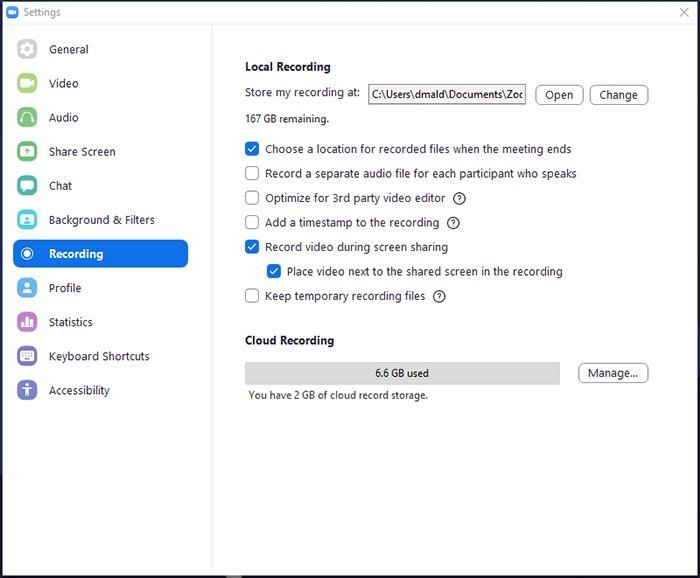This screenshot has height=578, width=700.
Task: Close the Settings window
Action: (684, 12)
